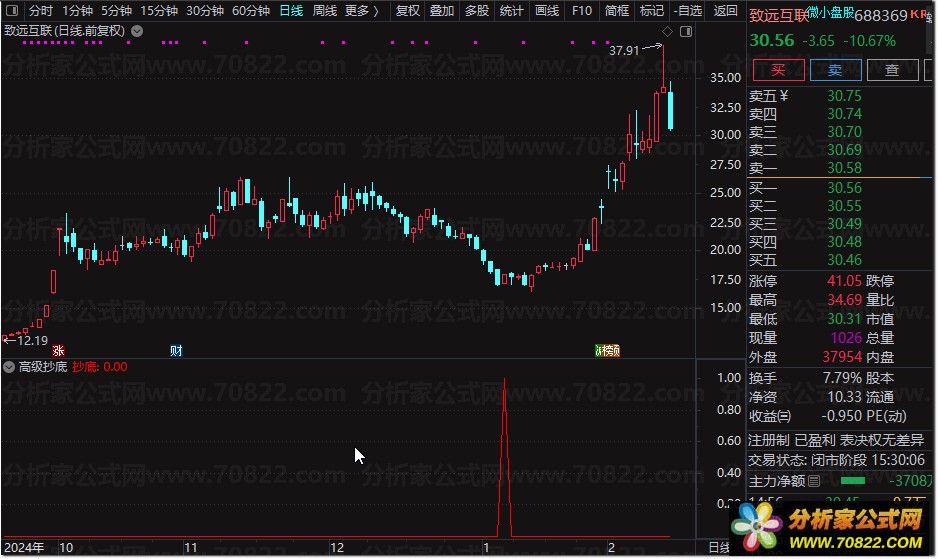Click the stock code 688369
Screen dimensions: 939x559
click(x=881, y=16)
